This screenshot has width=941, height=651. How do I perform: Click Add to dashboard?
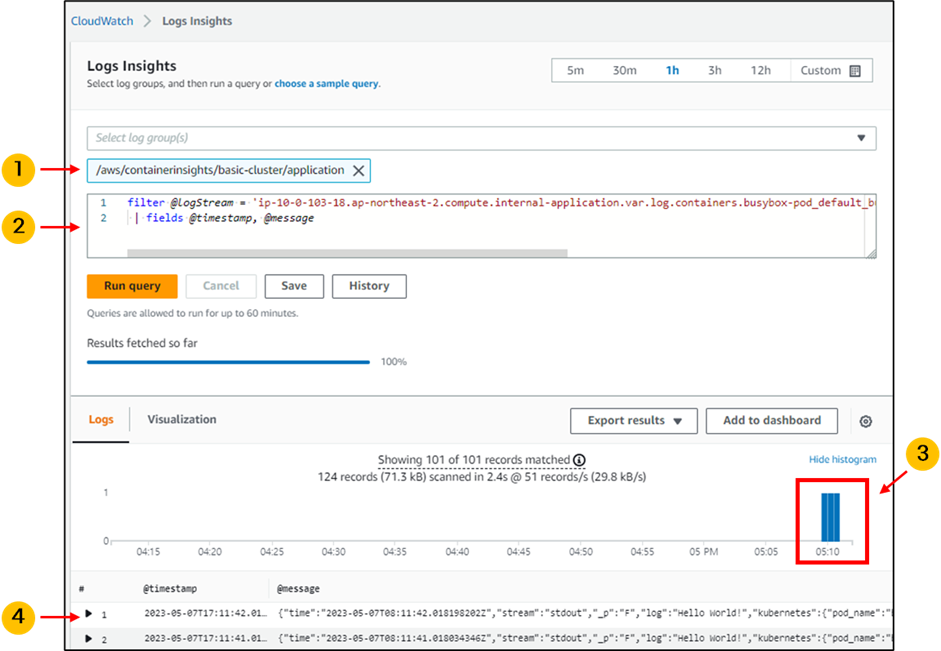click(x=772, y=421)
